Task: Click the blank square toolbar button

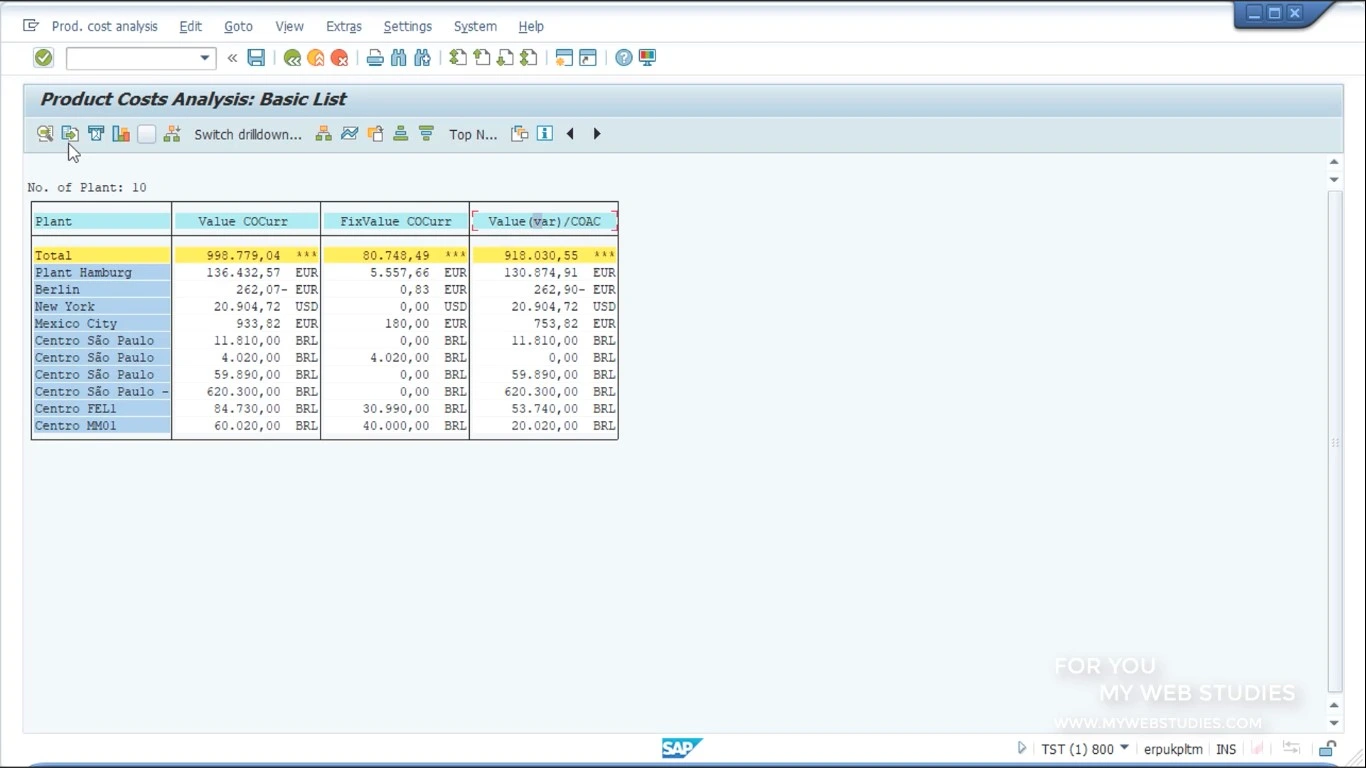Action: (147, 134)
